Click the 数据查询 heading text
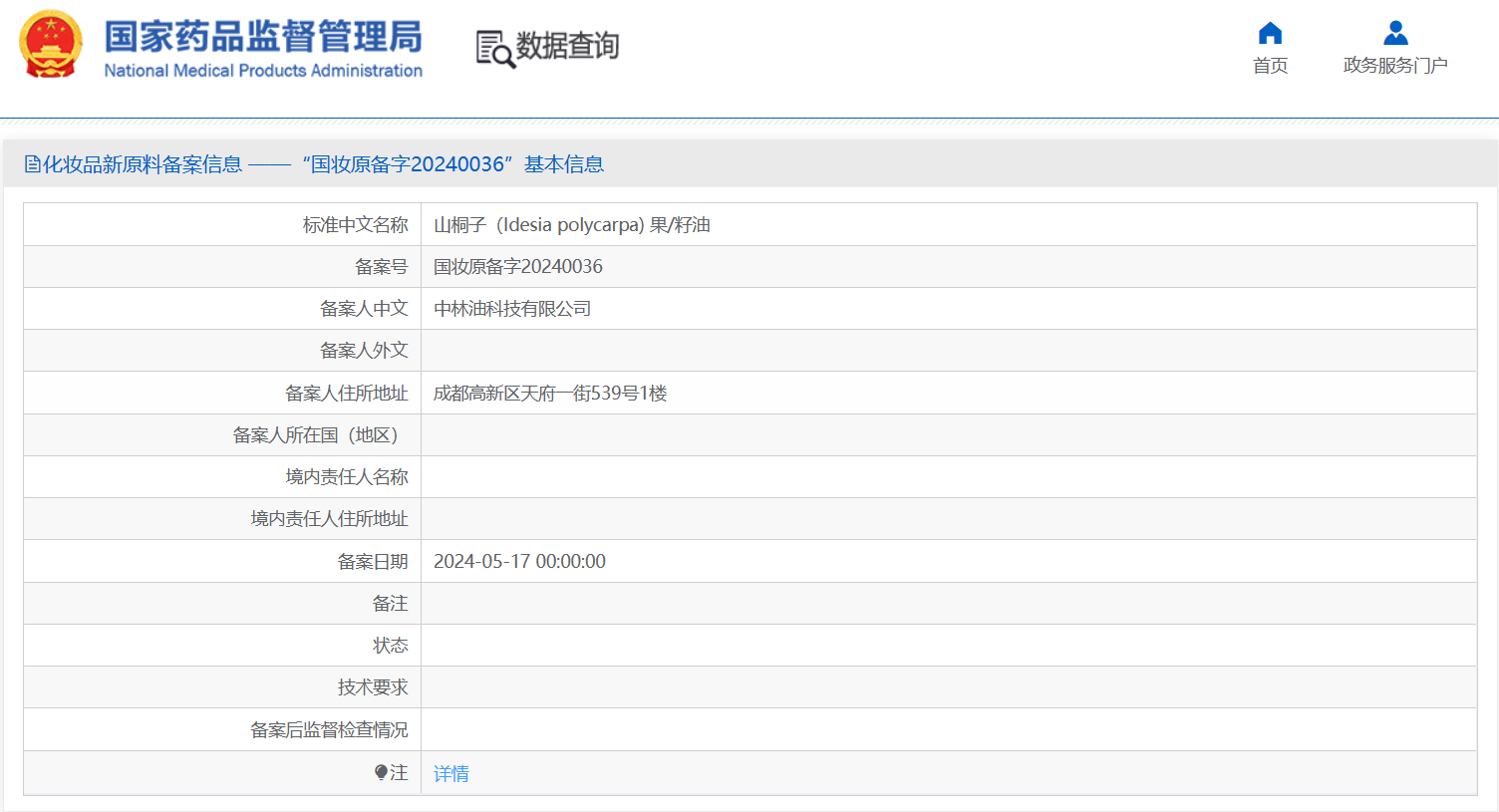This screenshot has width=1499, height=812. 567,46
